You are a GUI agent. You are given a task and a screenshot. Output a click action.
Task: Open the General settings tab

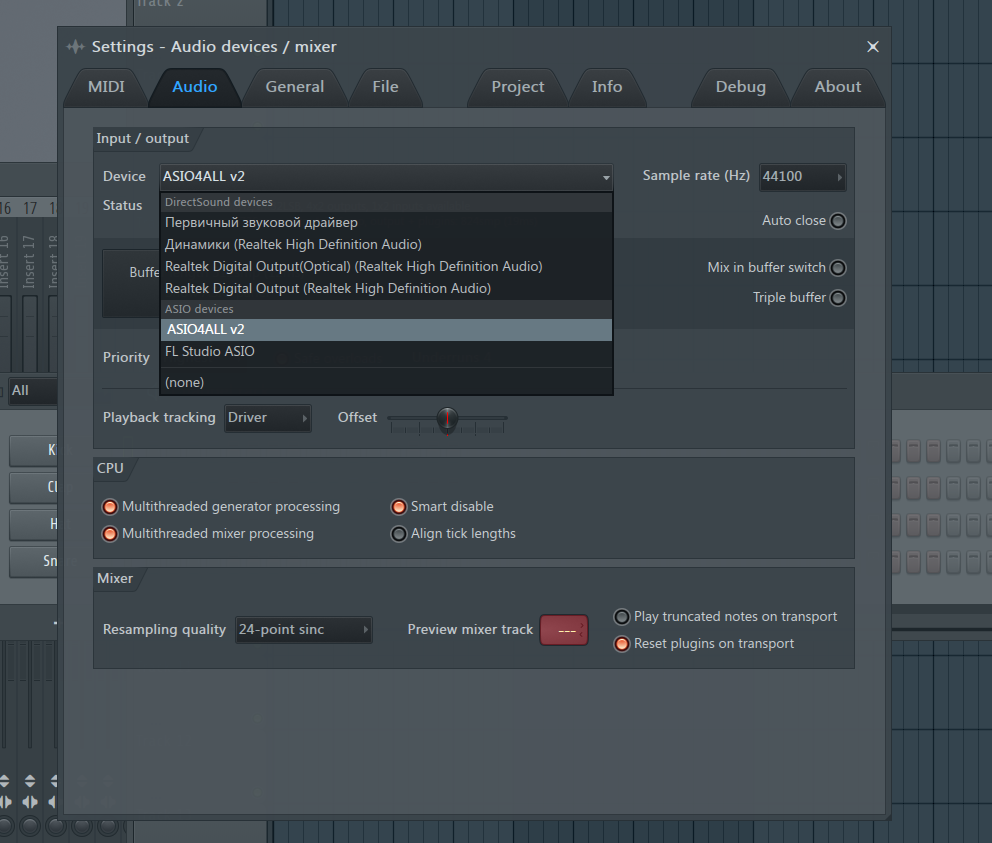click(x=294, y=87)
